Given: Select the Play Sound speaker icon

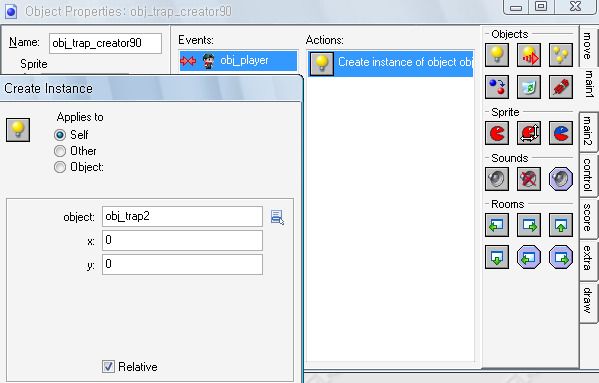Looking at the screenshot, I should pos(497,179).
